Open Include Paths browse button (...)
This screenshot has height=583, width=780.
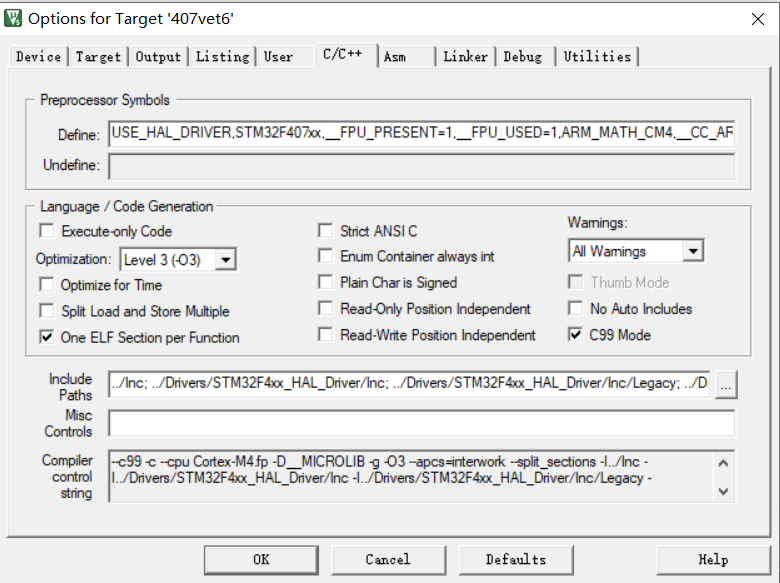726,385
